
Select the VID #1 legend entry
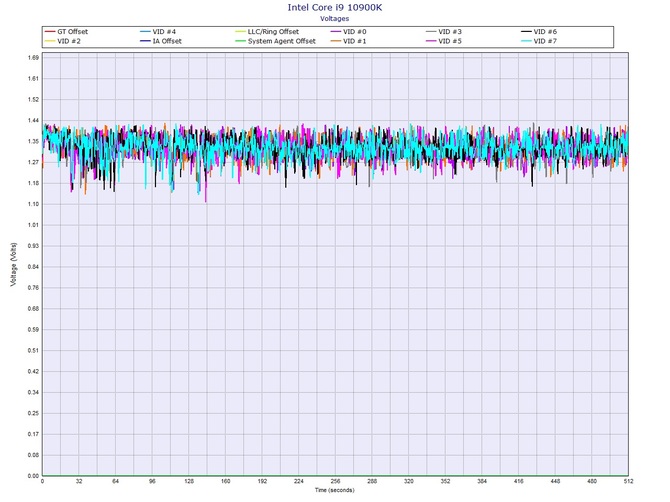point(348,41)
